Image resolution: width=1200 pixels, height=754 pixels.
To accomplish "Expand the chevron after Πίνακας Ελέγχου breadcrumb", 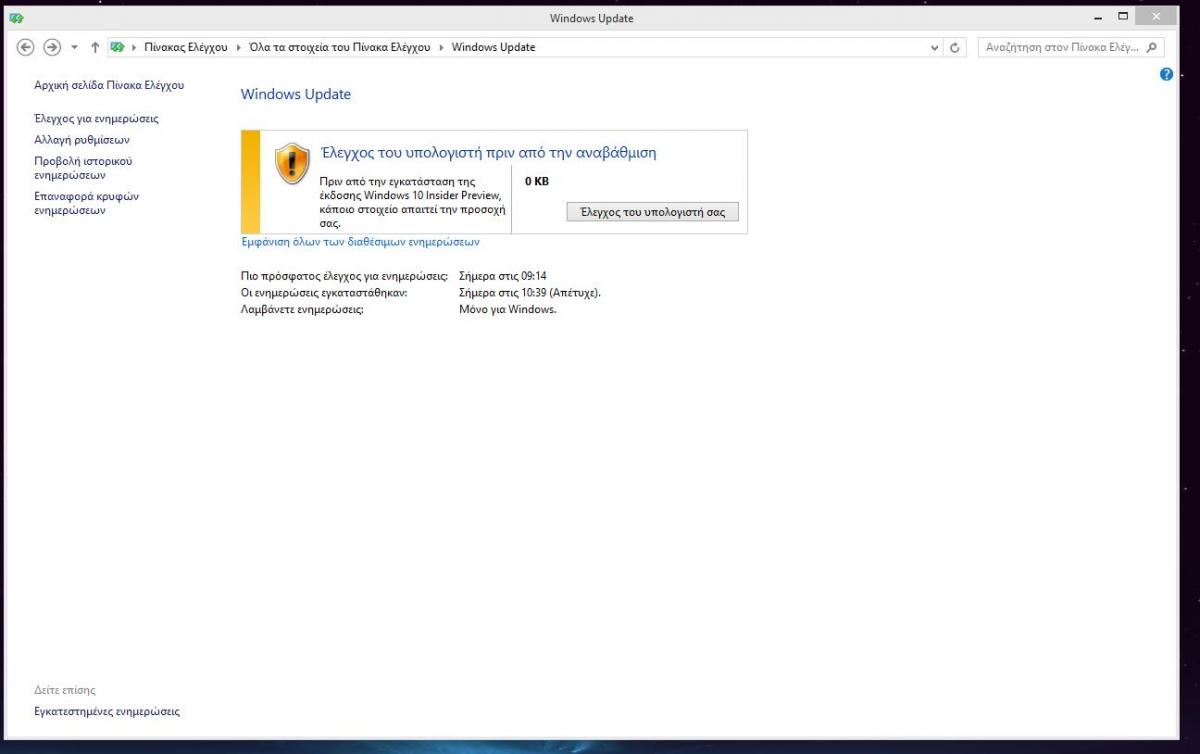I will [x=238, y=47].
